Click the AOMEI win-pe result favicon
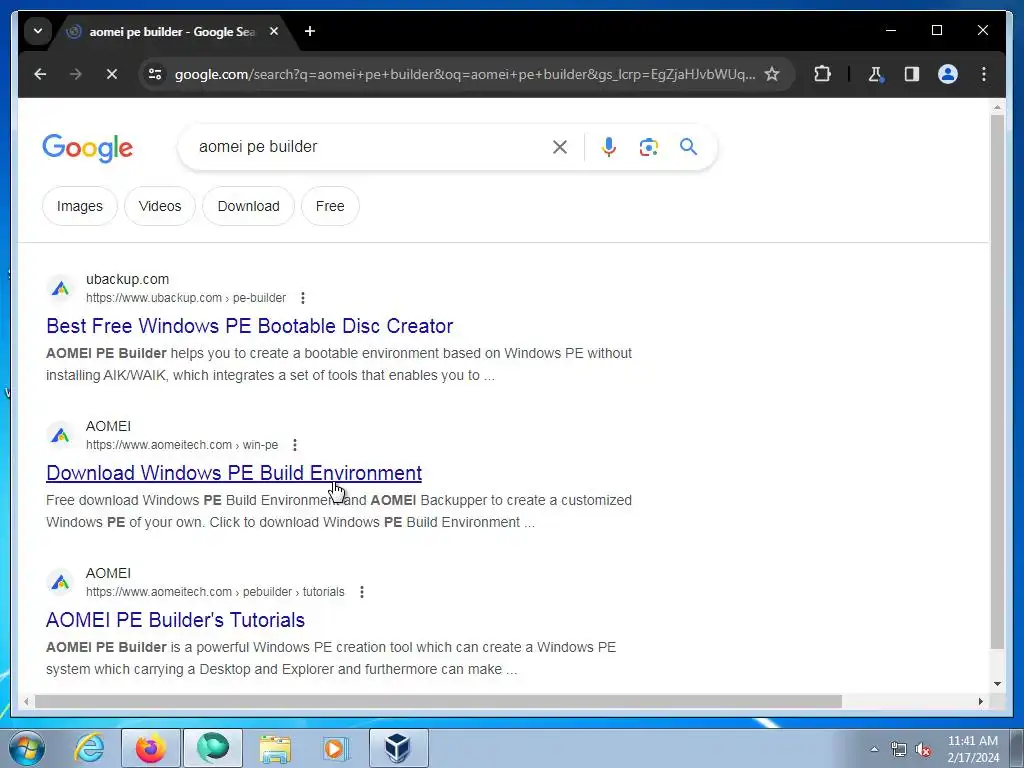This screenshot has width=1024, height=768. (60, 435)
